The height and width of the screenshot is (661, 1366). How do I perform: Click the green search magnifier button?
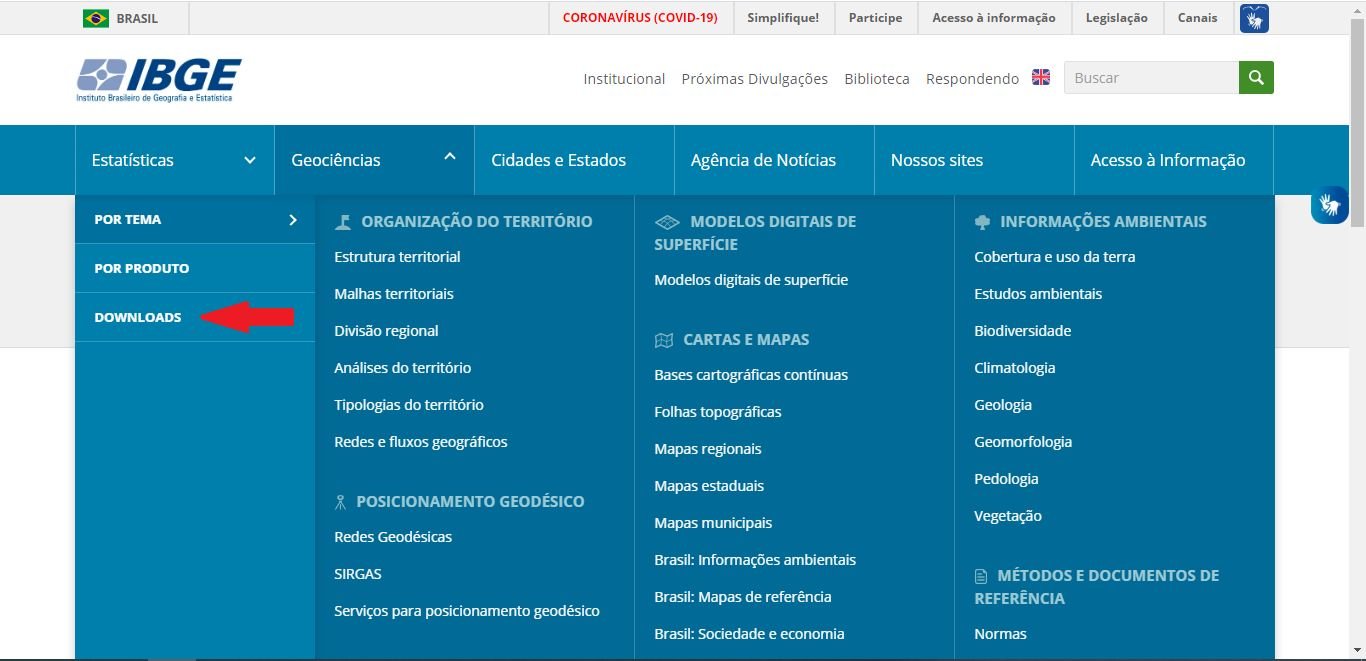coord(1256,78)
